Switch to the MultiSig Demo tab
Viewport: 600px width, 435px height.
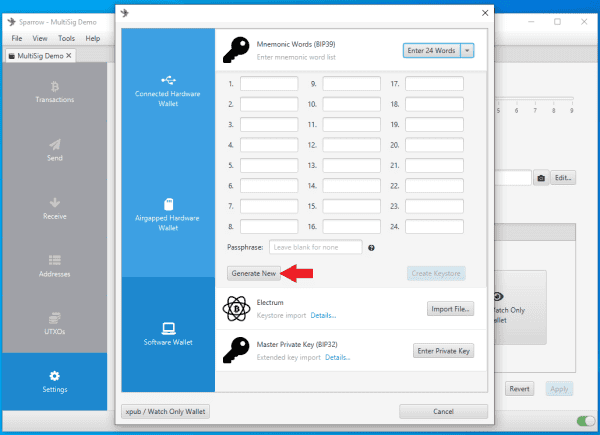click(40, 56)
